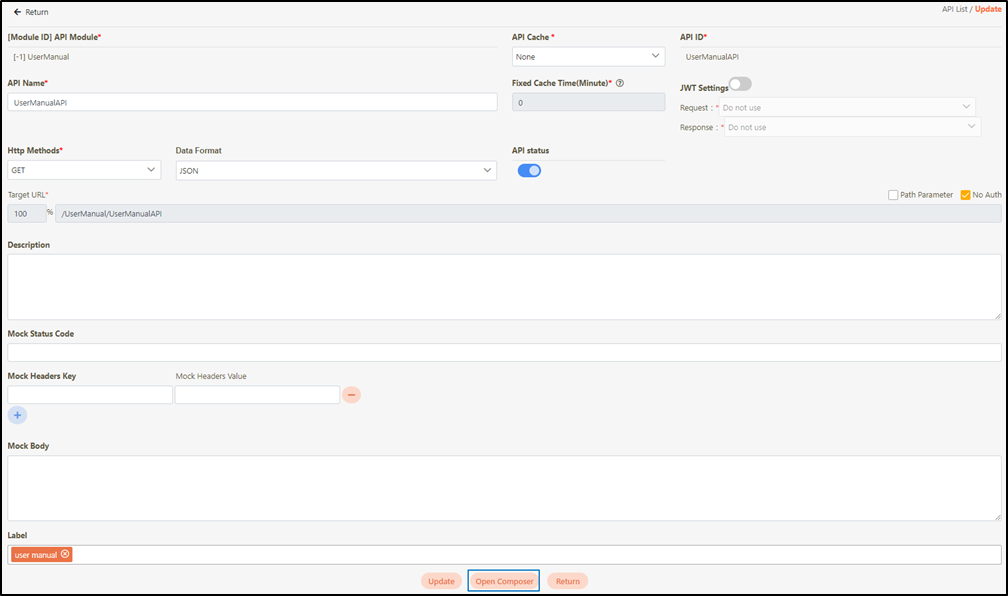Click the help icon beside Fixed Cache Time
This screenshot has width=1008, height=596.
[620, 83]
